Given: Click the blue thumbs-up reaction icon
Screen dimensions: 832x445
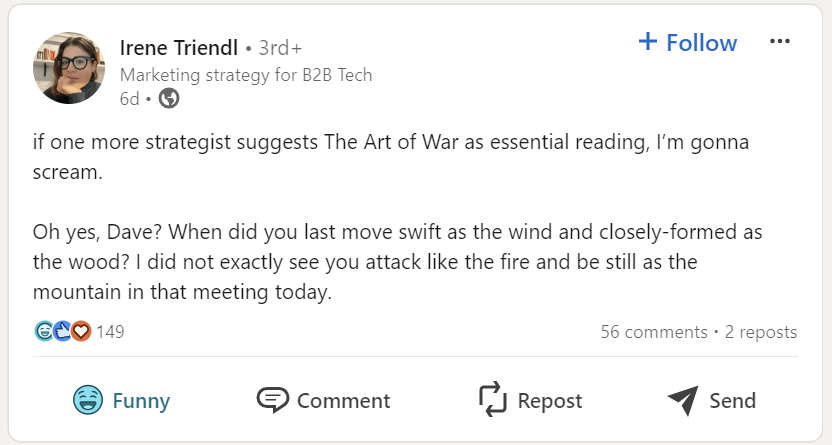Looking at the screenshot, I should [62, 331].
